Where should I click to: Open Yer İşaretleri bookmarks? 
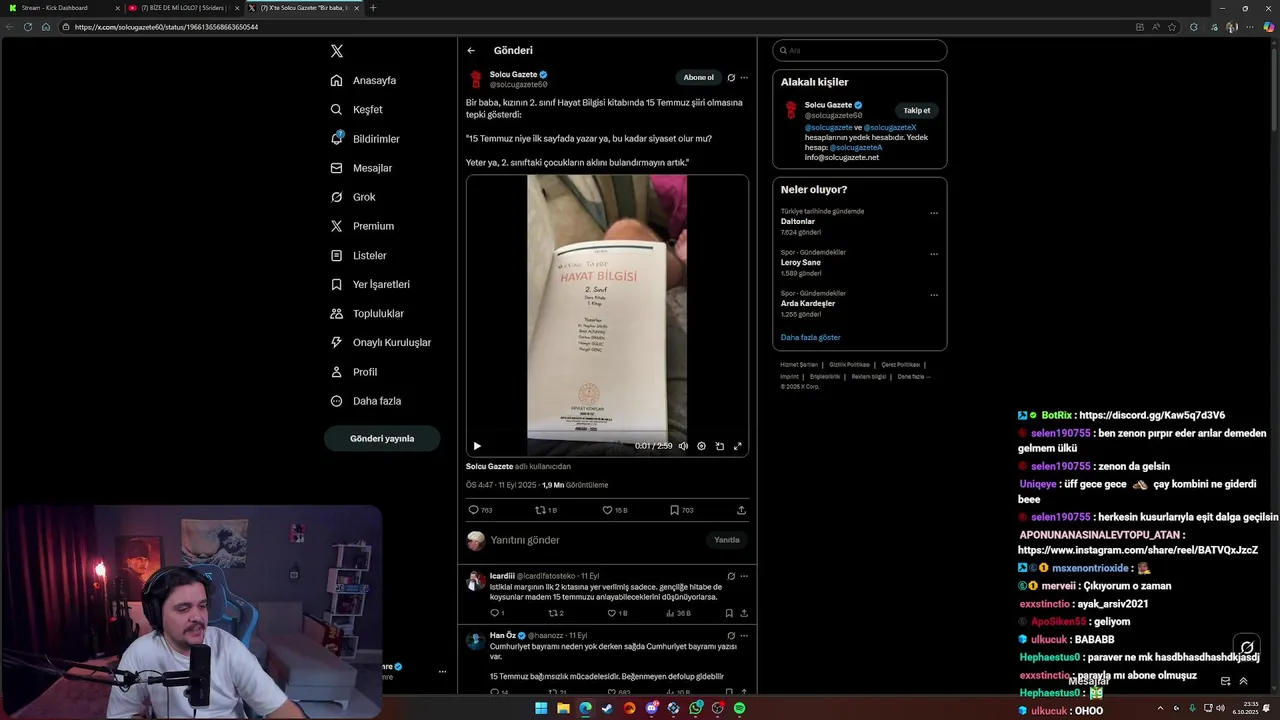[x=371, y=284]
